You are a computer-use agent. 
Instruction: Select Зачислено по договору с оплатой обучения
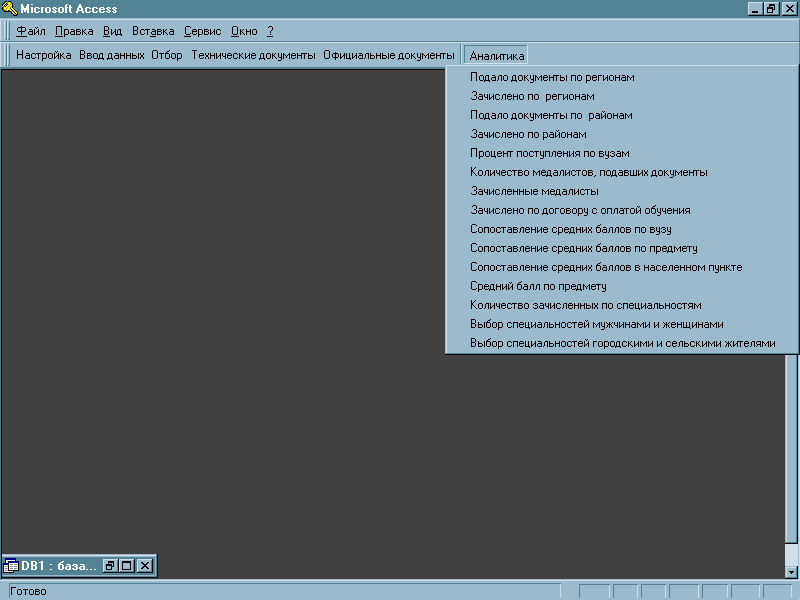pyautogui.click(x=622, y=210)
